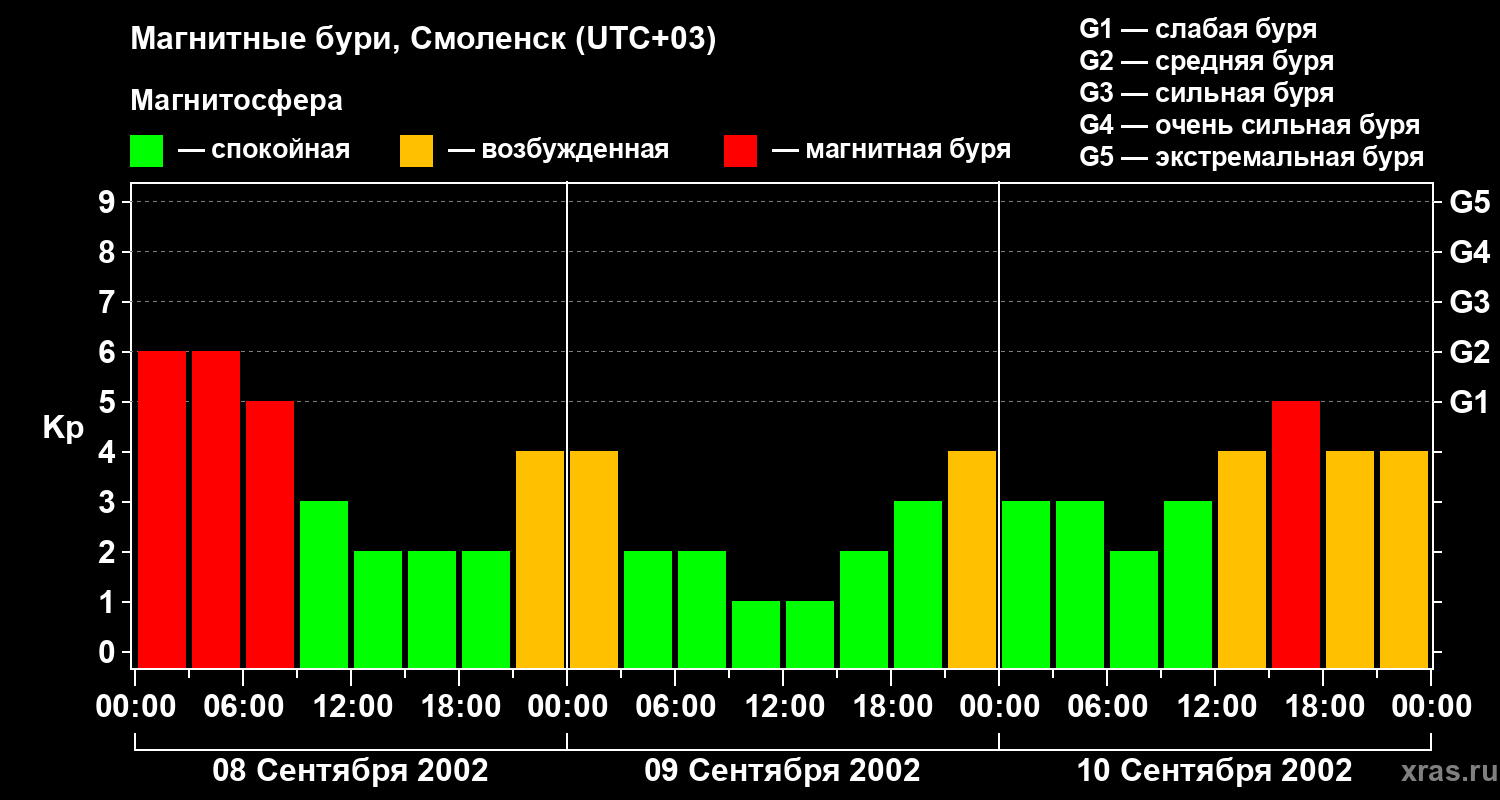
Task: Click the '18:00' time label of 09 Сентября
Action: (891, 707)
